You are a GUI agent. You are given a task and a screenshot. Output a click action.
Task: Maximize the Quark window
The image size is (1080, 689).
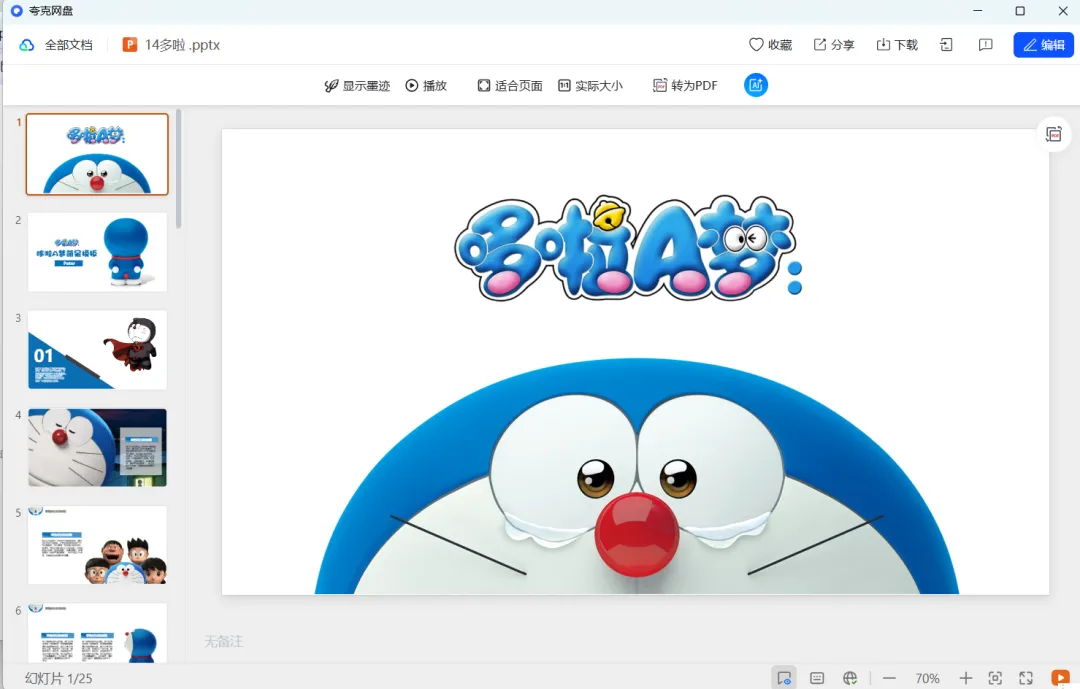pos(1020,11)
